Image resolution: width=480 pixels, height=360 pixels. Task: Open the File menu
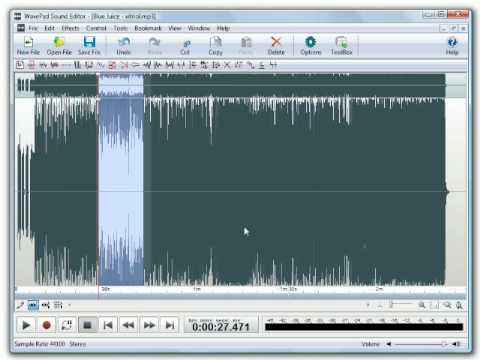point(33,28)
